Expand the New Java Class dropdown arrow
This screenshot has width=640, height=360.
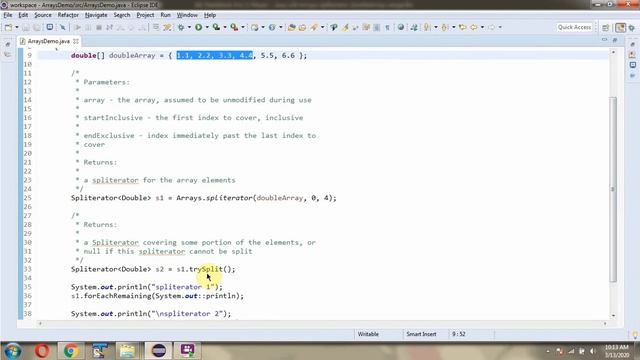(280, 27)
